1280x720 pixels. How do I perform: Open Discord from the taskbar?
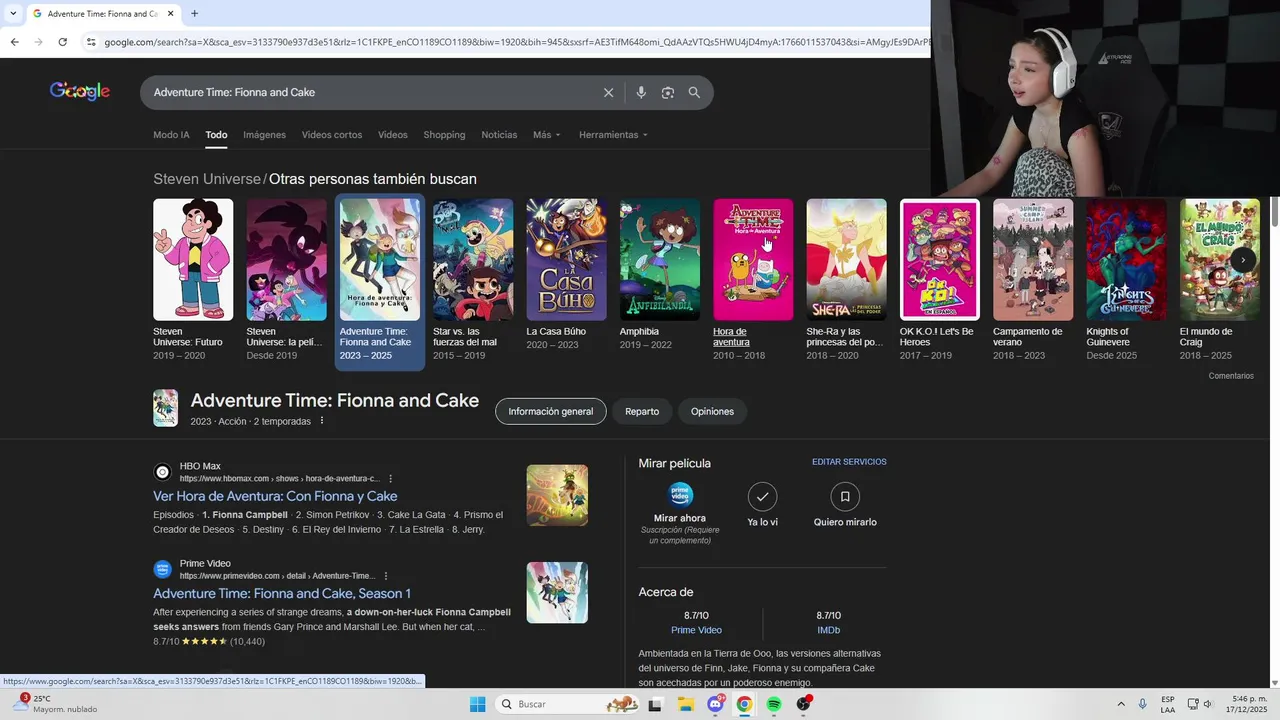point(716,704)
